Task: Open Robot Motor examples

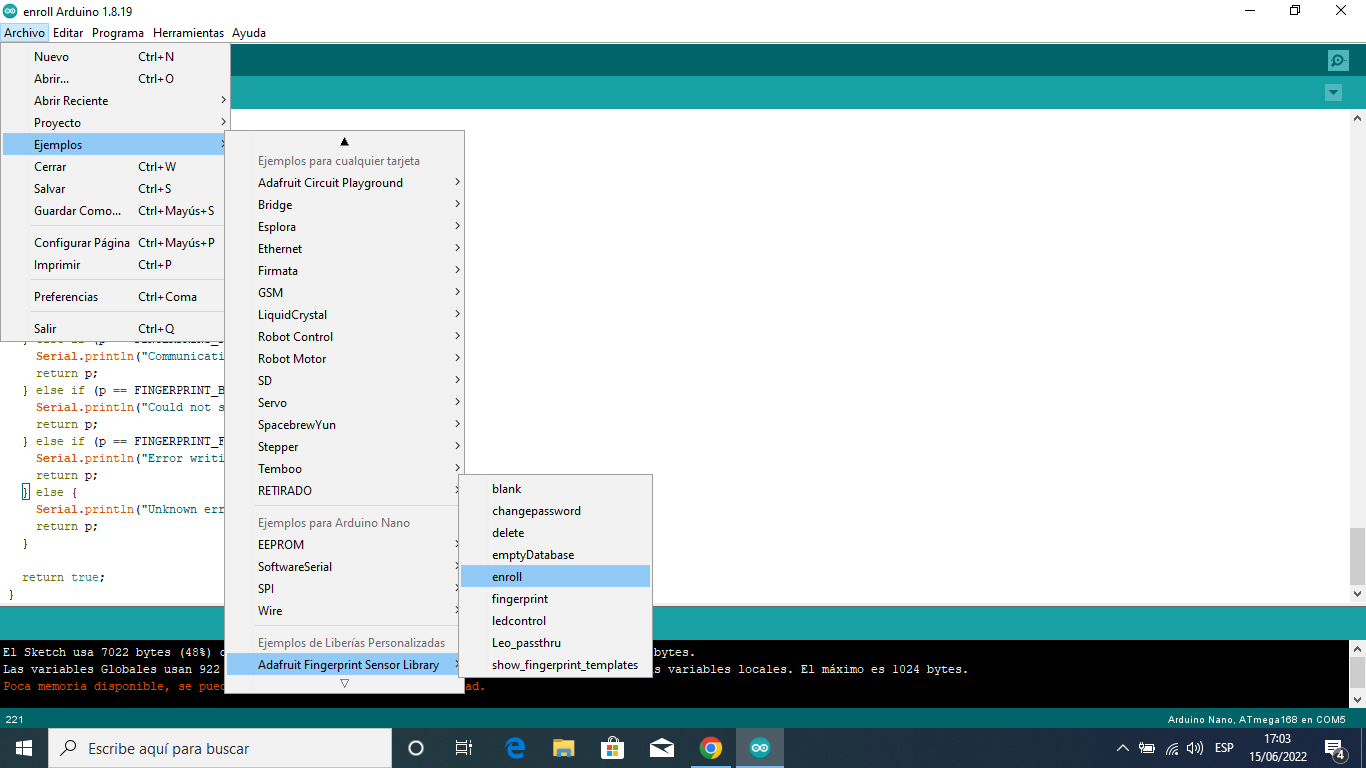Action: click(x=345, y=359)
